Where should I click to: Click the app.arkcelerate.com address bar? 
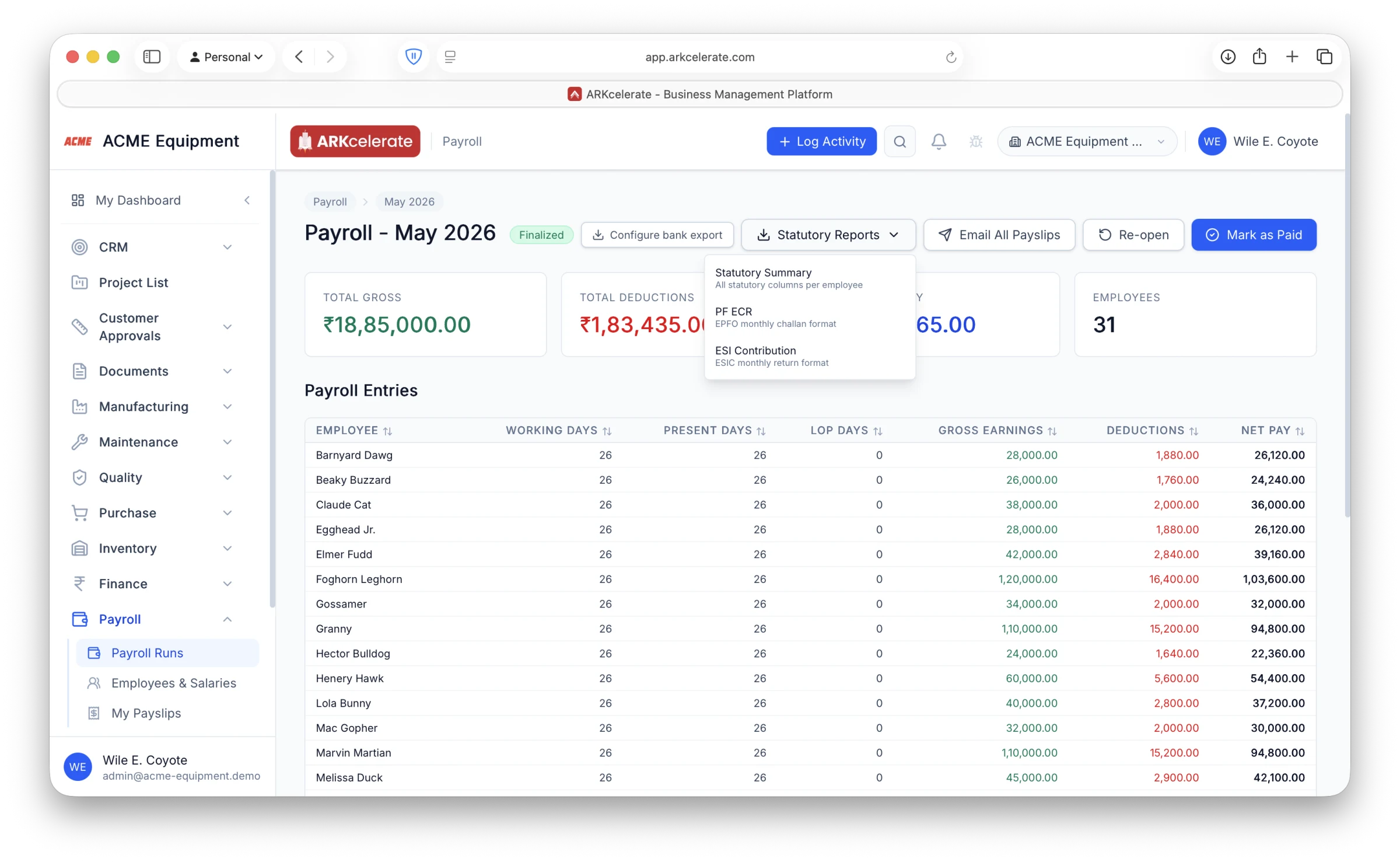click(x=699, y=57)
